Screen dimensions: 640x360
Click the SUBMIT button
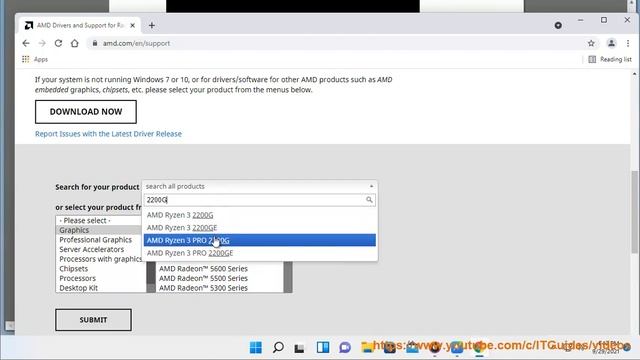point(93,320)
